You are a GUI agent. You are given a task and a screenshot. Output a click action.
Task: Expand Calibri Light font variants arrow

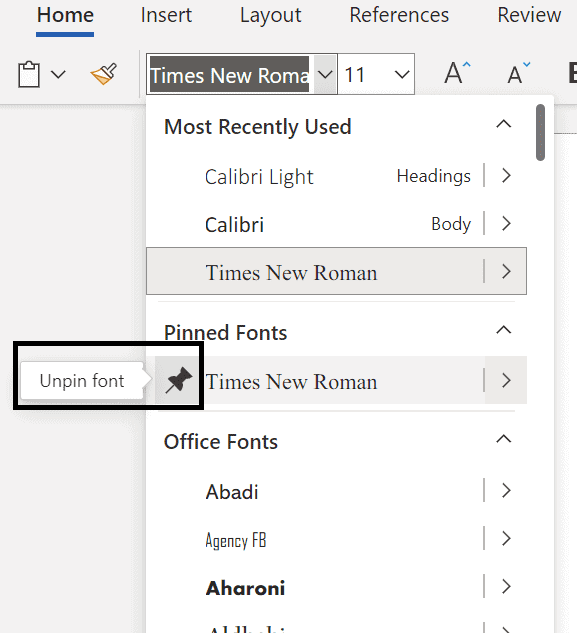(x=506, y=176)
